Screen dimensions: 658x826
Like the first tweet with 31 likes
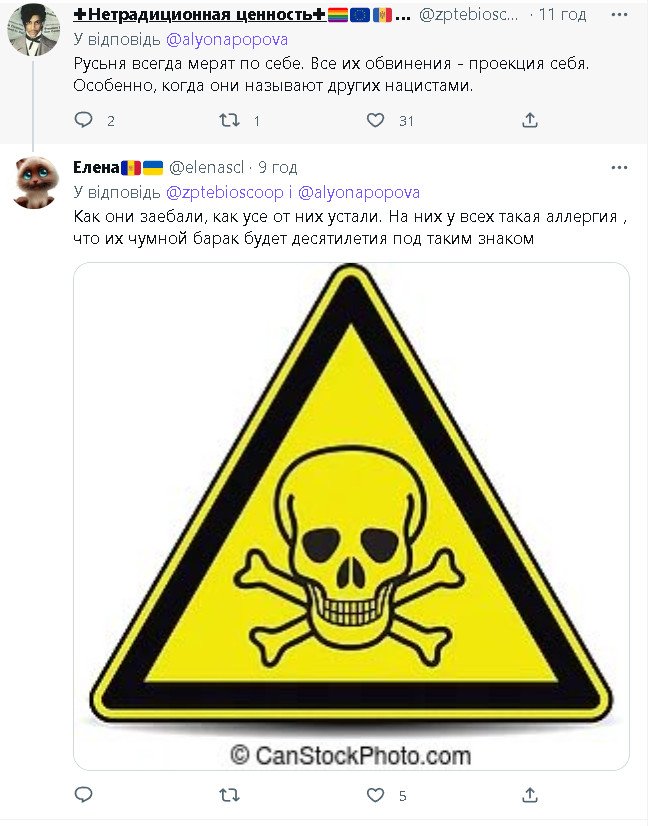click(x=375, y=121)
